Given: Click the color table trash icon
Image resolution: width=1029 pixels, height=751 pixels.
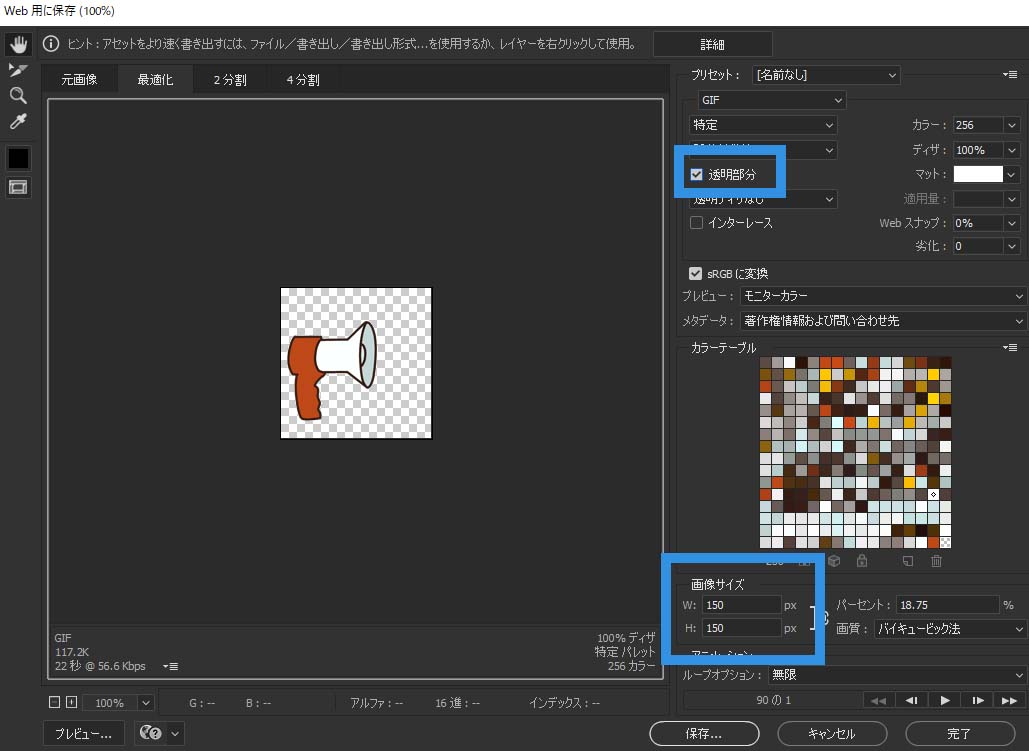Looking at the screenshot, I should pyautogui.click(x=936, y=561).
